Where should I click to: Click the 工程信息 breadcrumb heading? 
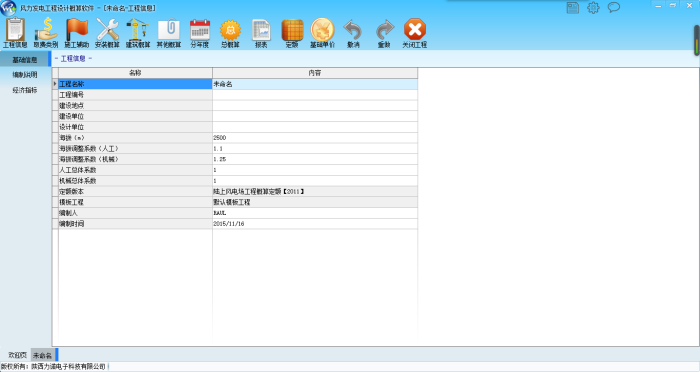tap(73, 59)
